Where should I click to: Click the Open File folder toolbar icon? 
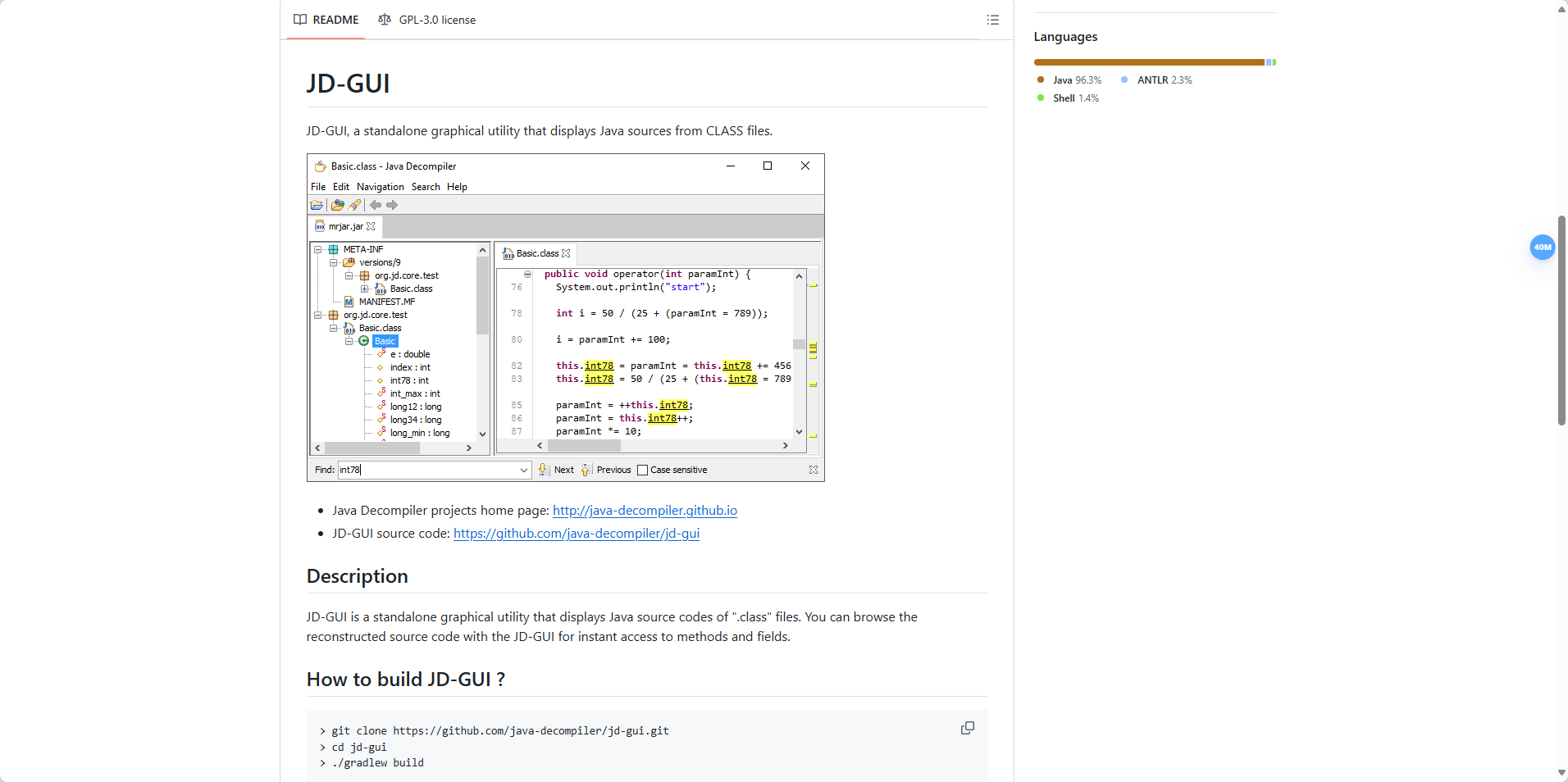317,205
